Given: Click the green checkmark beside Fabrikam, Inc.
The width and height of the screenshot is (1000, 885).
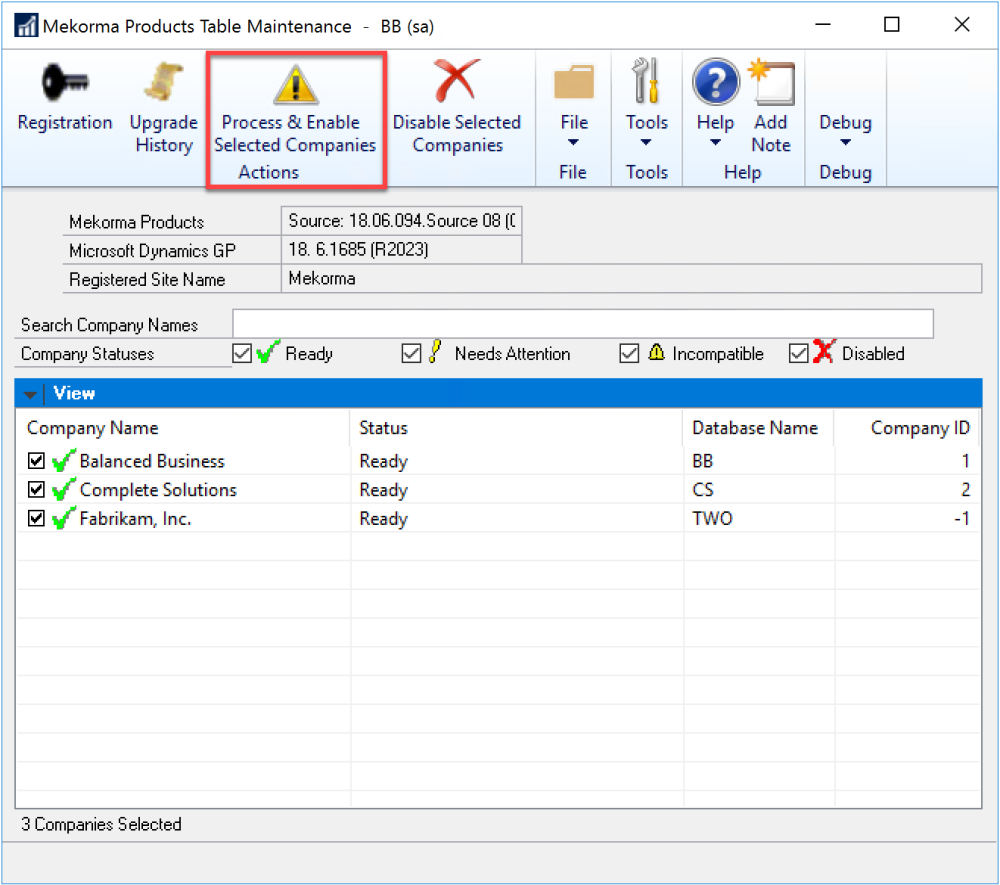Looking at the screenshot, I should (x=64, y=518).
